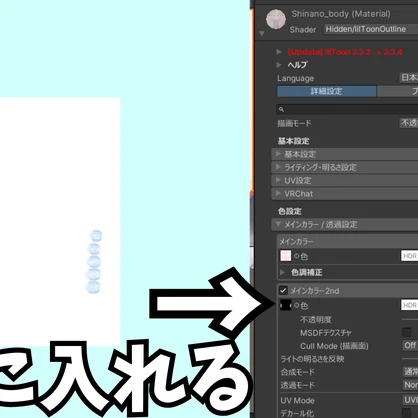Open the メインカラー2nd HDR color field

pyautogui.click(x=409, y=305)
